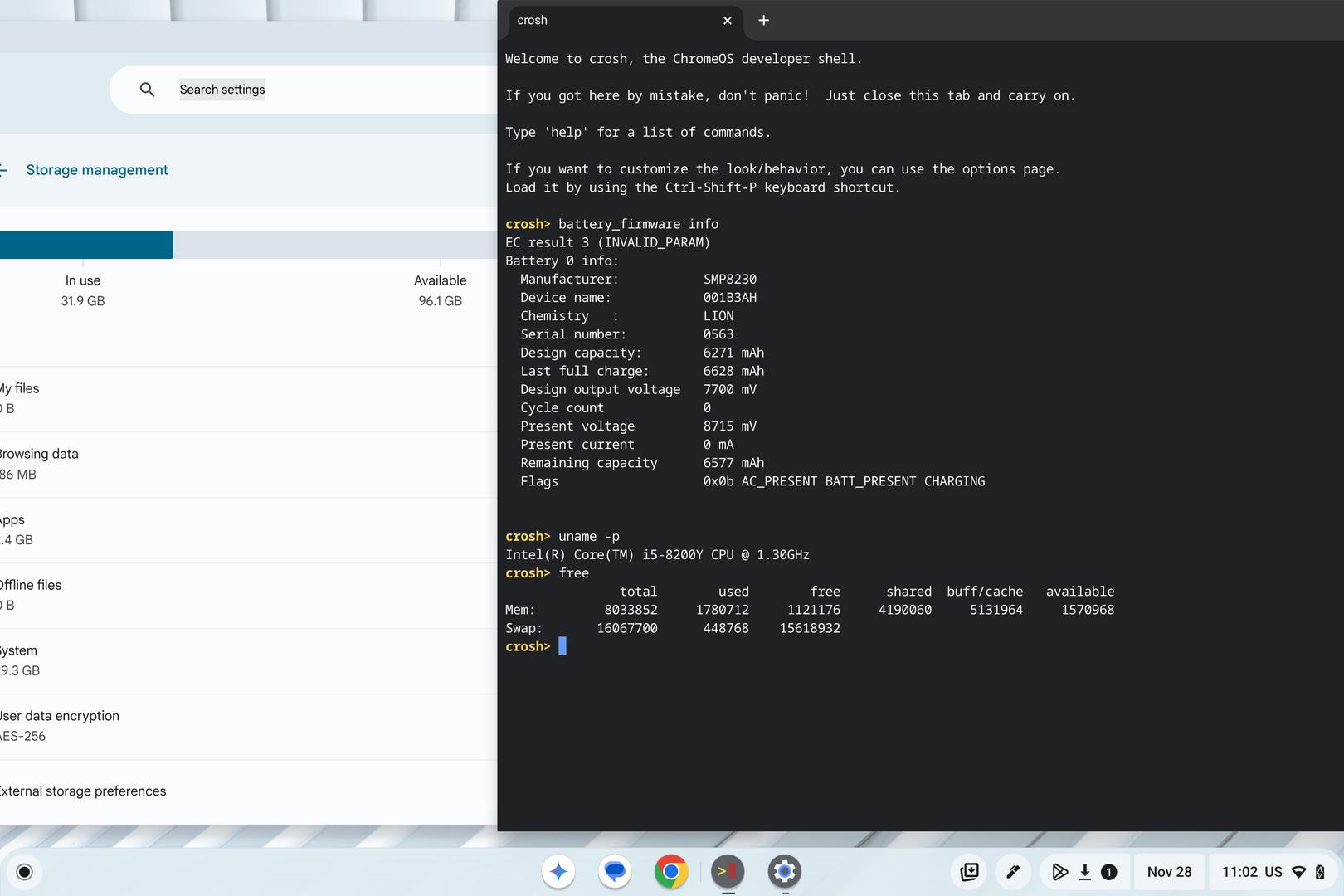The image size is (1344, 896).
Task: Click the User data encryption row
Action: pos(248,727)
